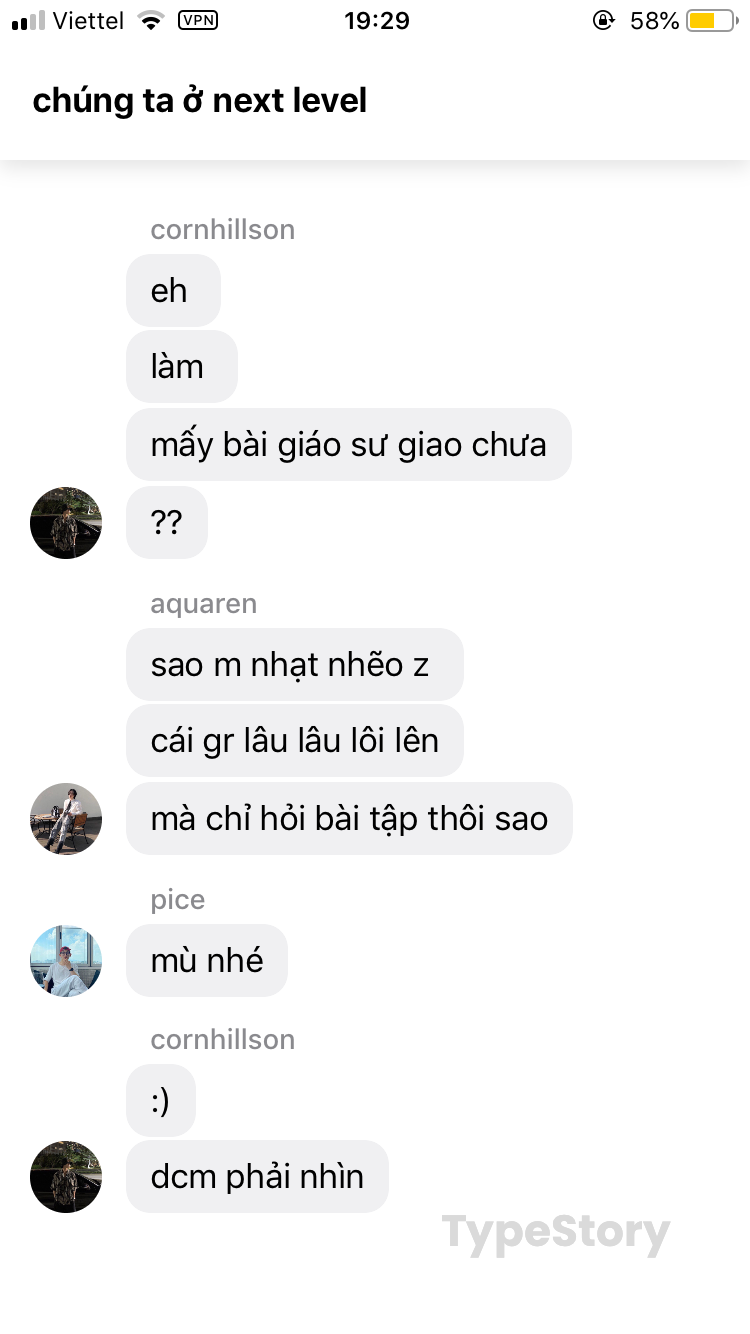The image size is (750, 1334).
Task: Select the 'cái gr lâu lâu lôi lên' bubble
Action: click(295, 741)
